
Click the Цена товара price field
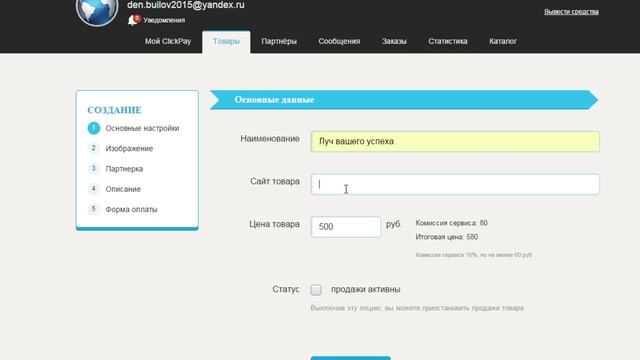pos(346,227)
